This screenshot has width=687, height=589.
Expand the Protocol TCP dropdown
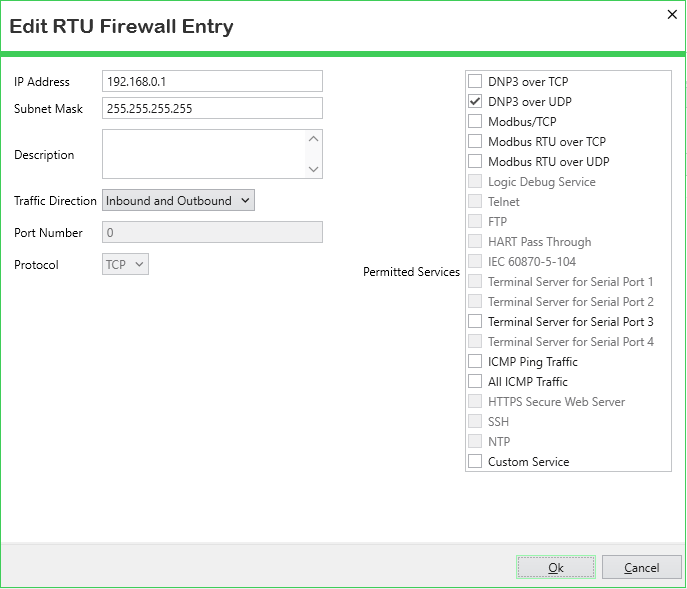point(126,265)
